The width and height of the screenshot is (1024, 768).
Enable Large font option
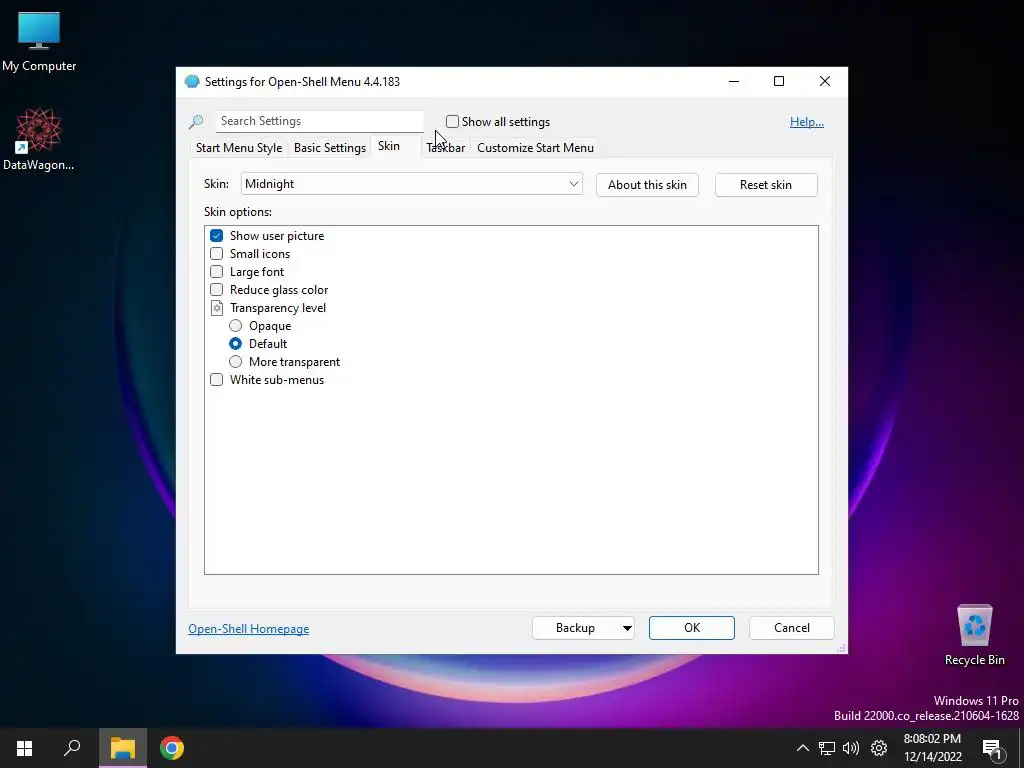pos(216,272)
